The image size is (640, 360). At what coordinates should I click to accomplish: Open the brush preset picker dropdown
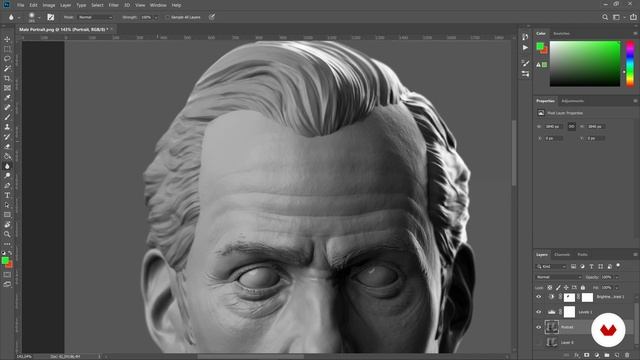[39, 18]
